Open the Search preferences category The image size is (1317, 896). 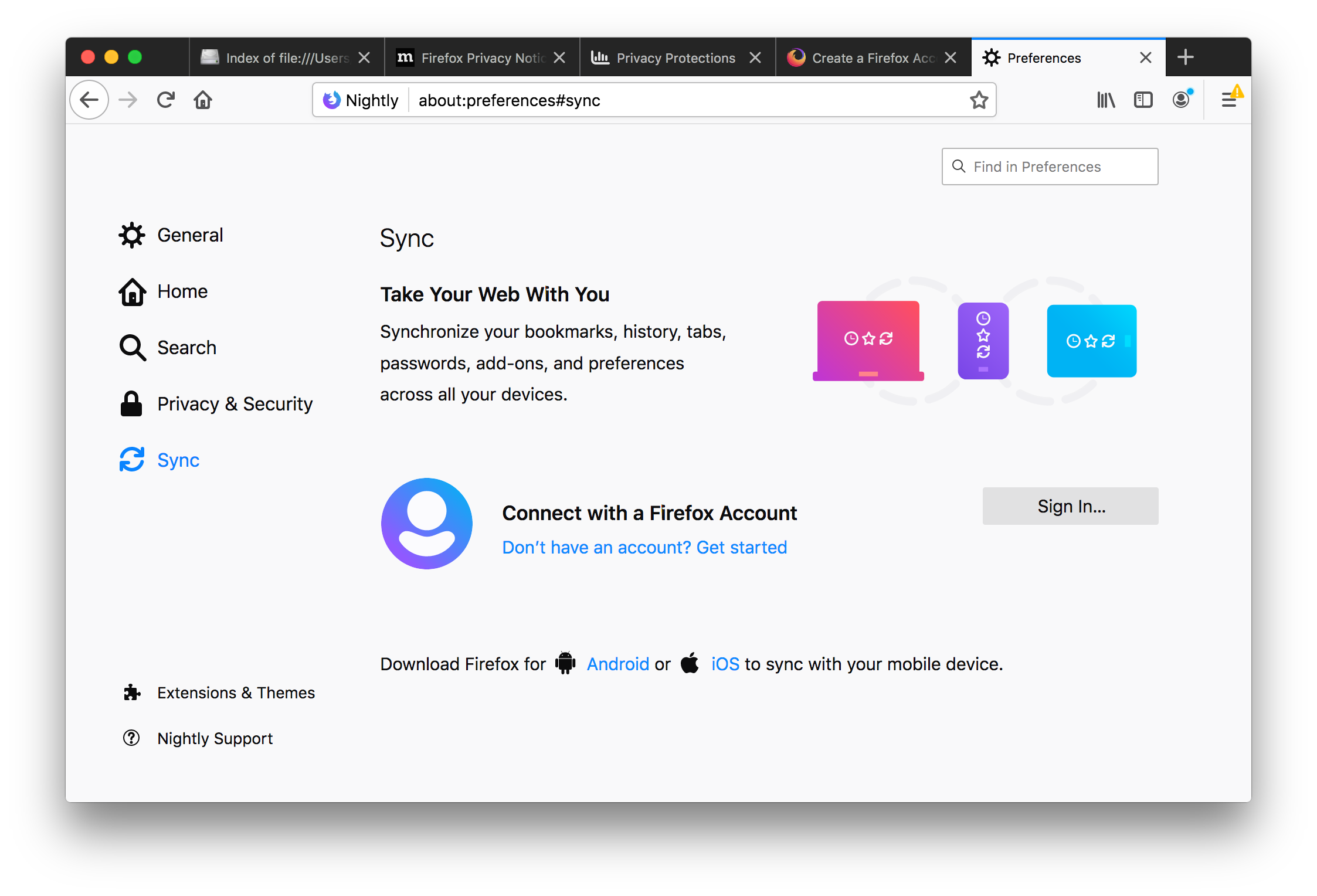(x=186, y=348)
